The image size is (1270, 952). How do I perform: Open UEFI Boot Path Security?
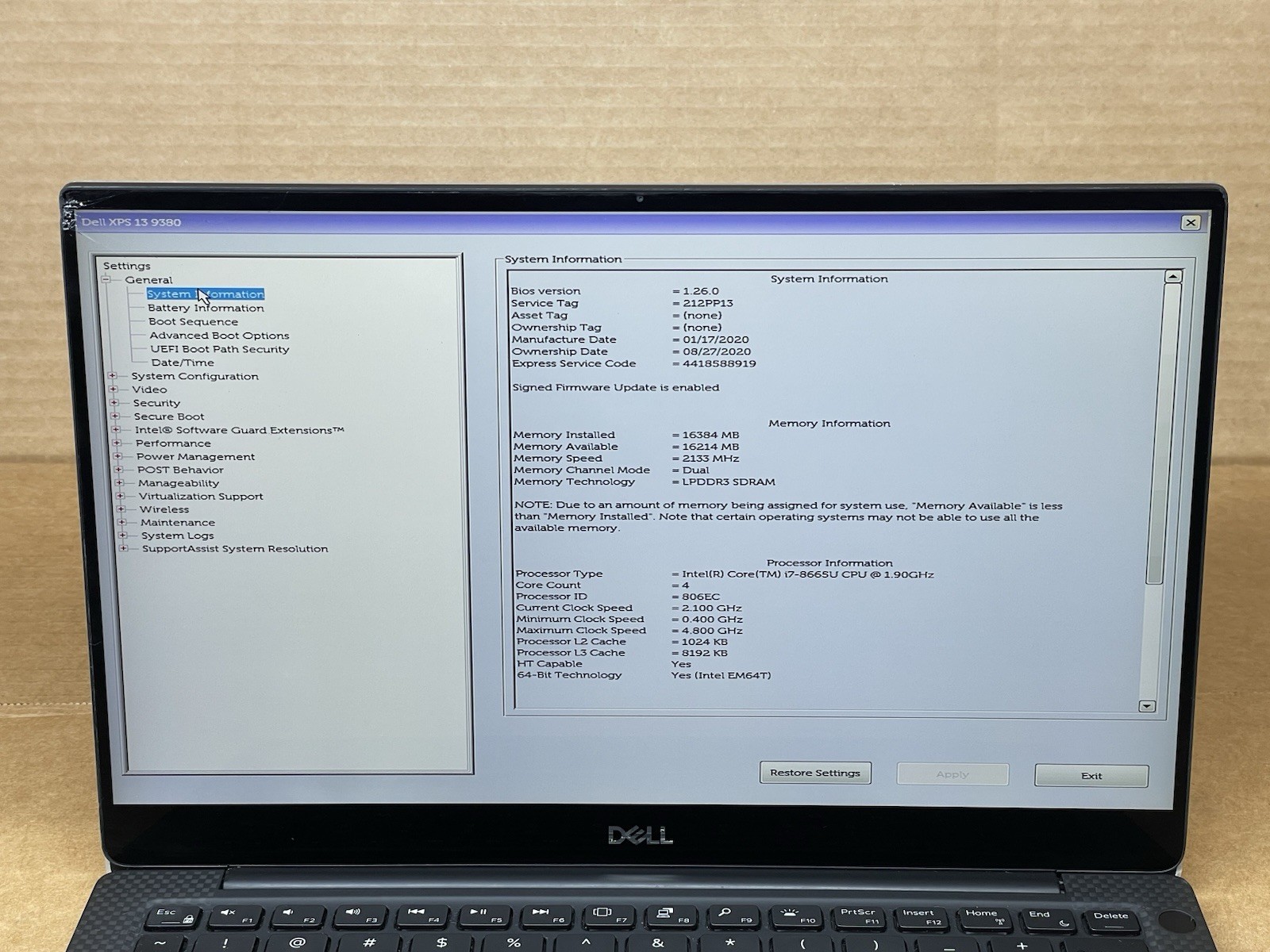pyautogui.click(x=220, y=349)
